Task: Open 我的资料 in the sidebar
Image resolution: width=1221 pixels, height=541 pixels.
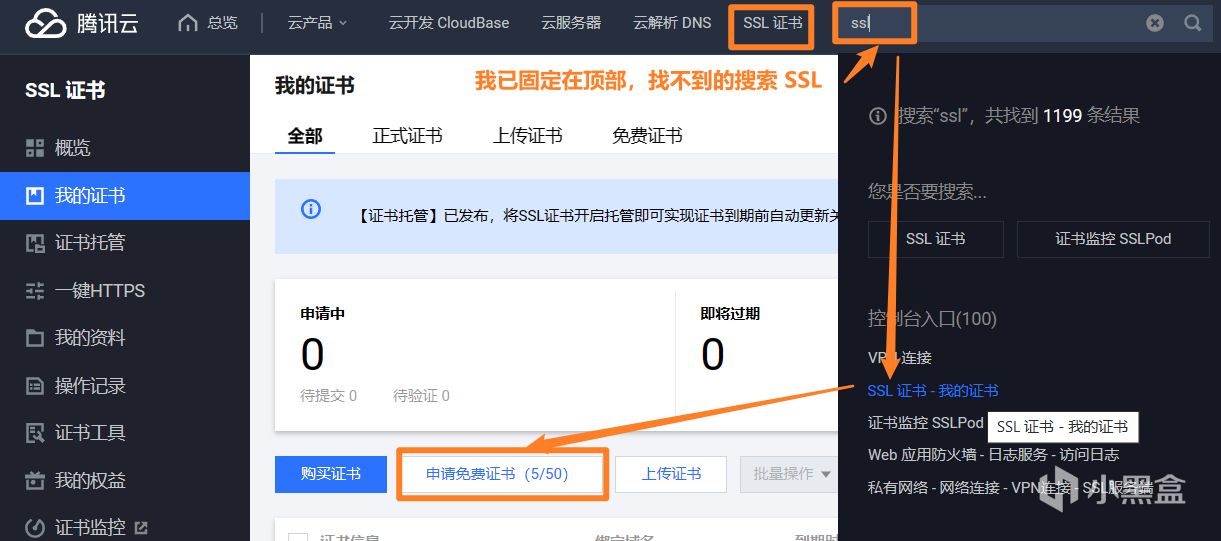Action: (x=124, y=338)
